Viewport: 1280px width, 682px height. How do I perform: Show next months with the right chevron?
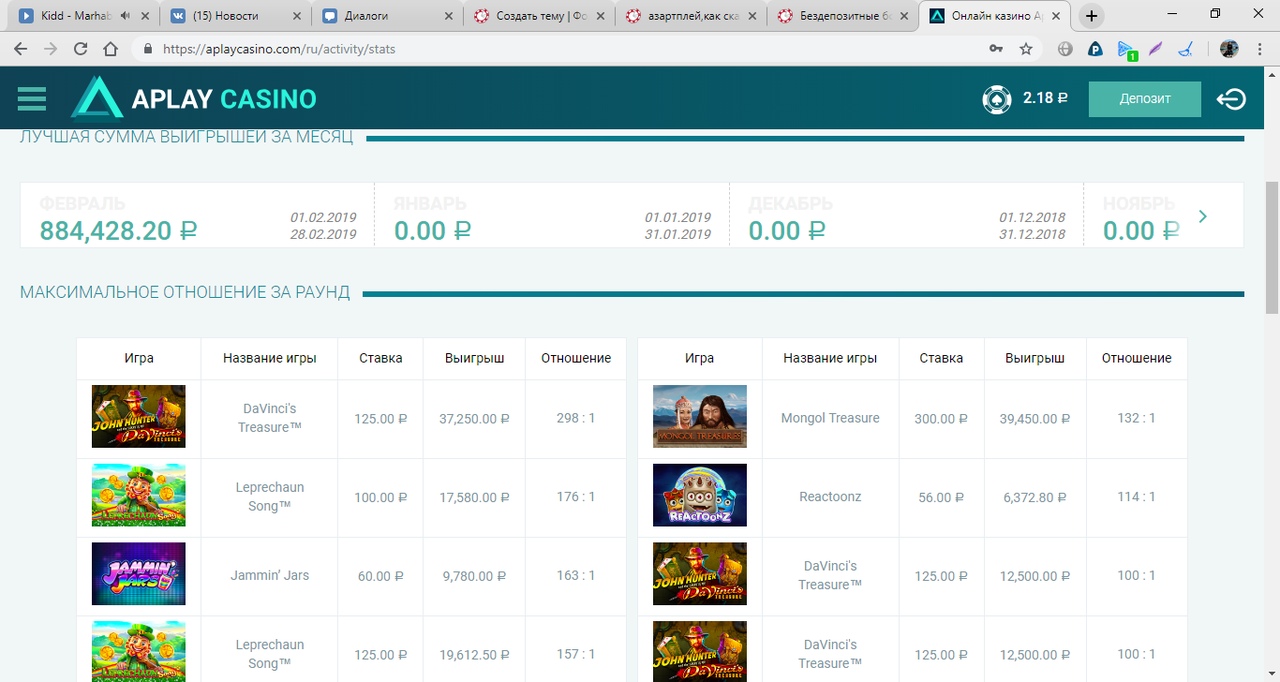pos(1203,216)
